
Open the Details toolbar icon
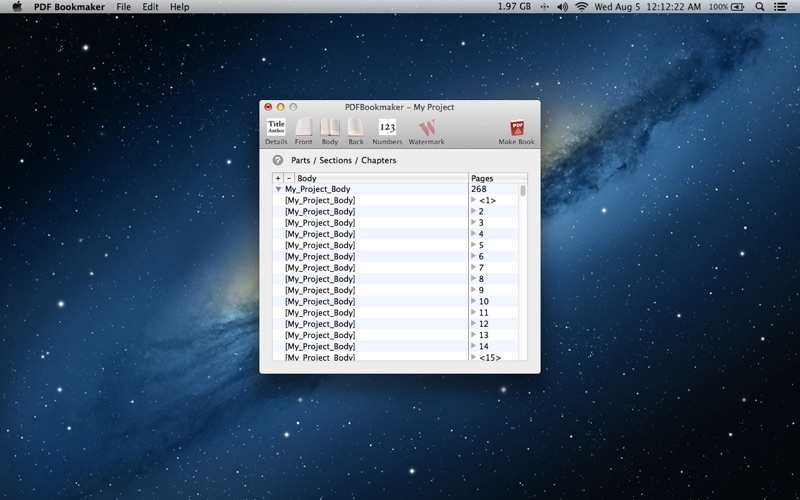tap(276, 128)
